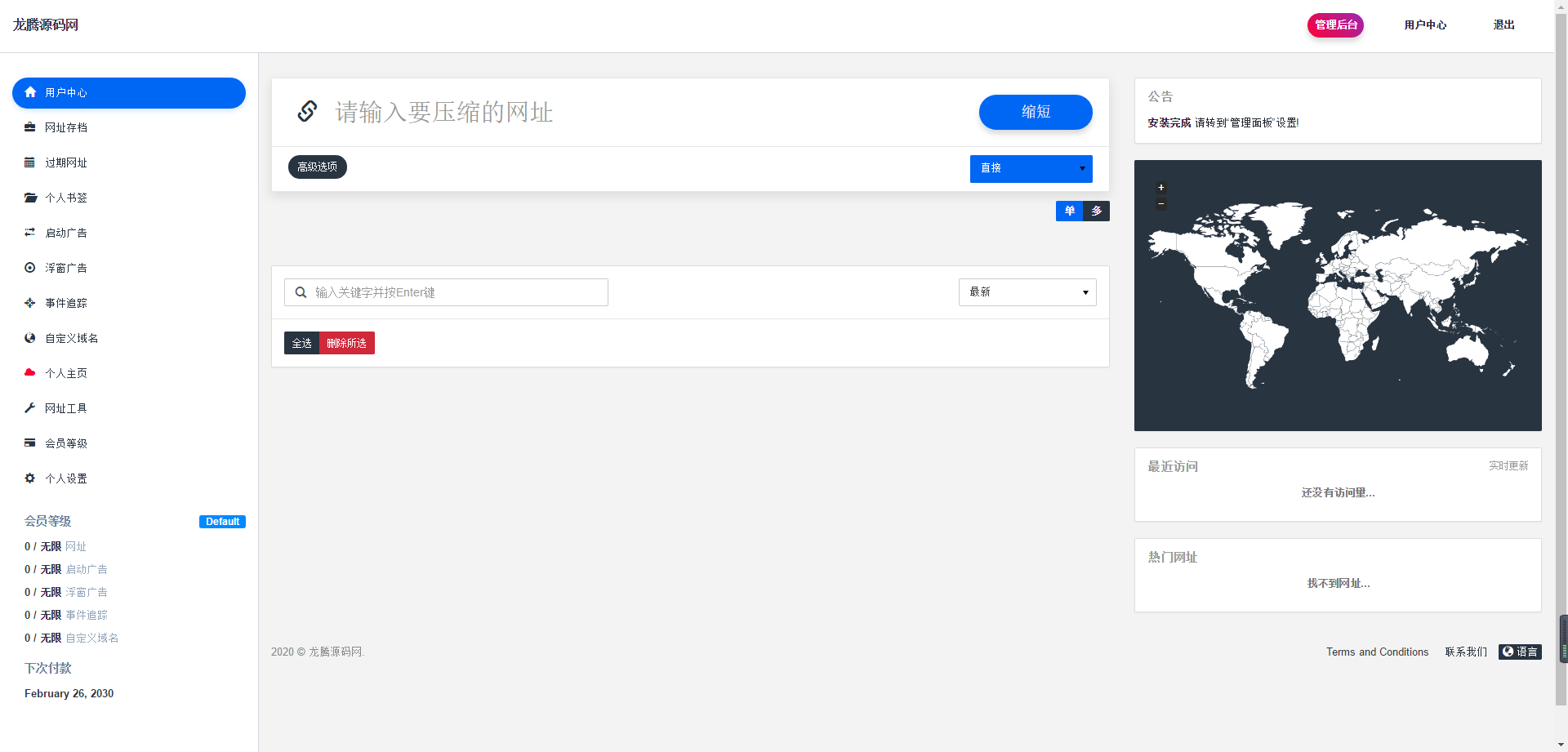1568x752 pixels.
Task: Click the calendar icon for 过期网址
Action: (x=30, y=162)
